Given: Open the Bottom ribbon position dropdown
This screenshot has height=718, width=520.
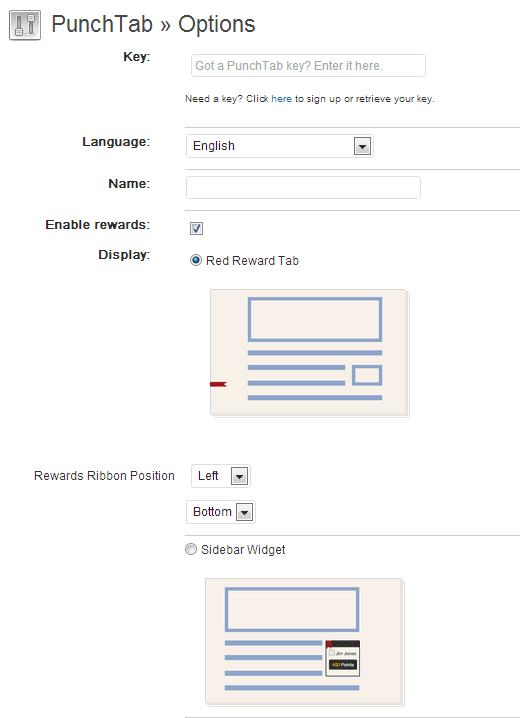Looking at the screenshot, I should coord(221,512).
